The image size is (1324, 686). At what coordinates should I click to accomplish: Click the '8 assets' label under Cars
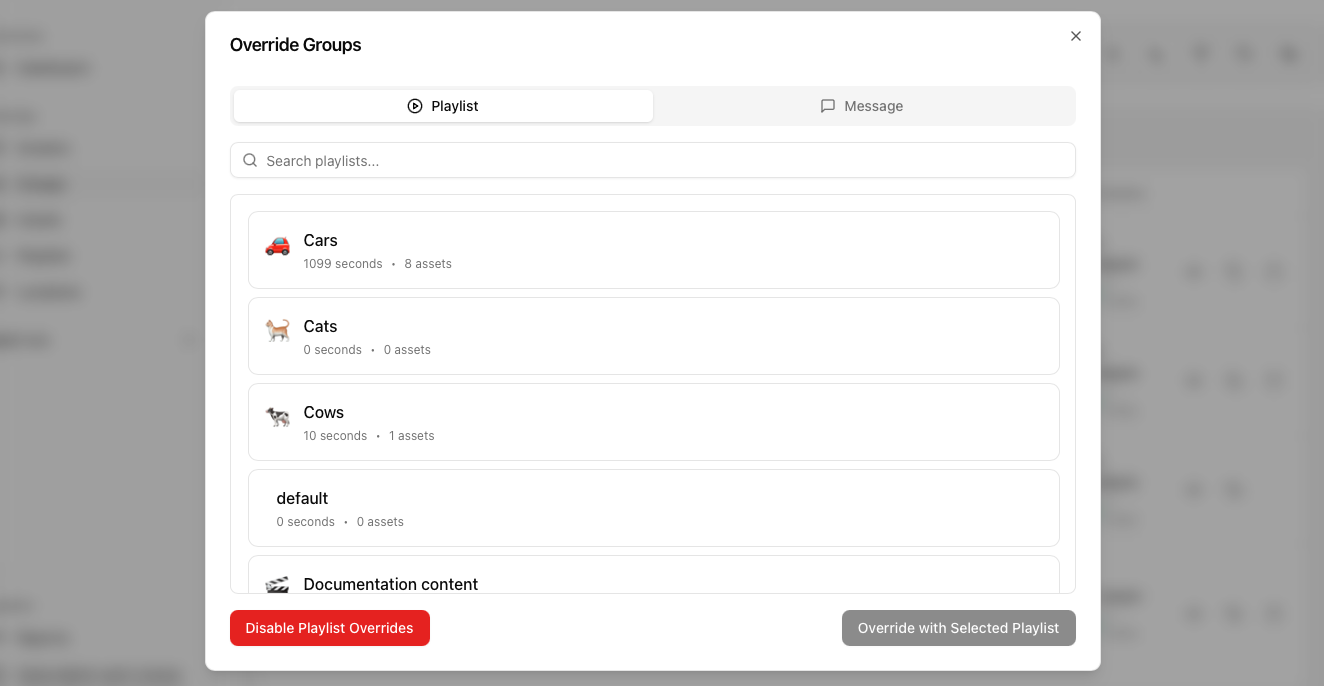(428, 264)
